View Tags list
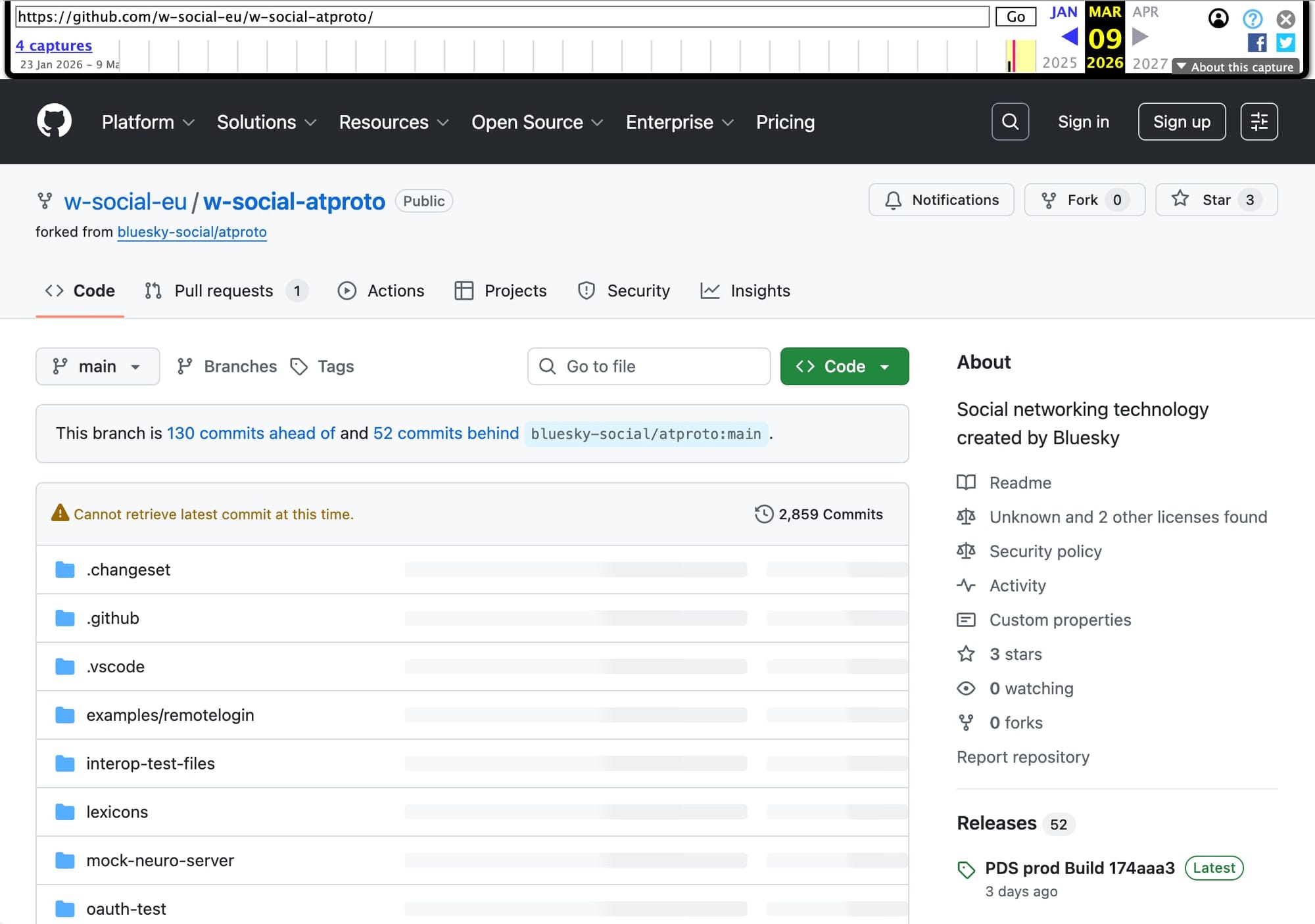Viewport: 1315px width, 924px height. (x=322, y=366)
